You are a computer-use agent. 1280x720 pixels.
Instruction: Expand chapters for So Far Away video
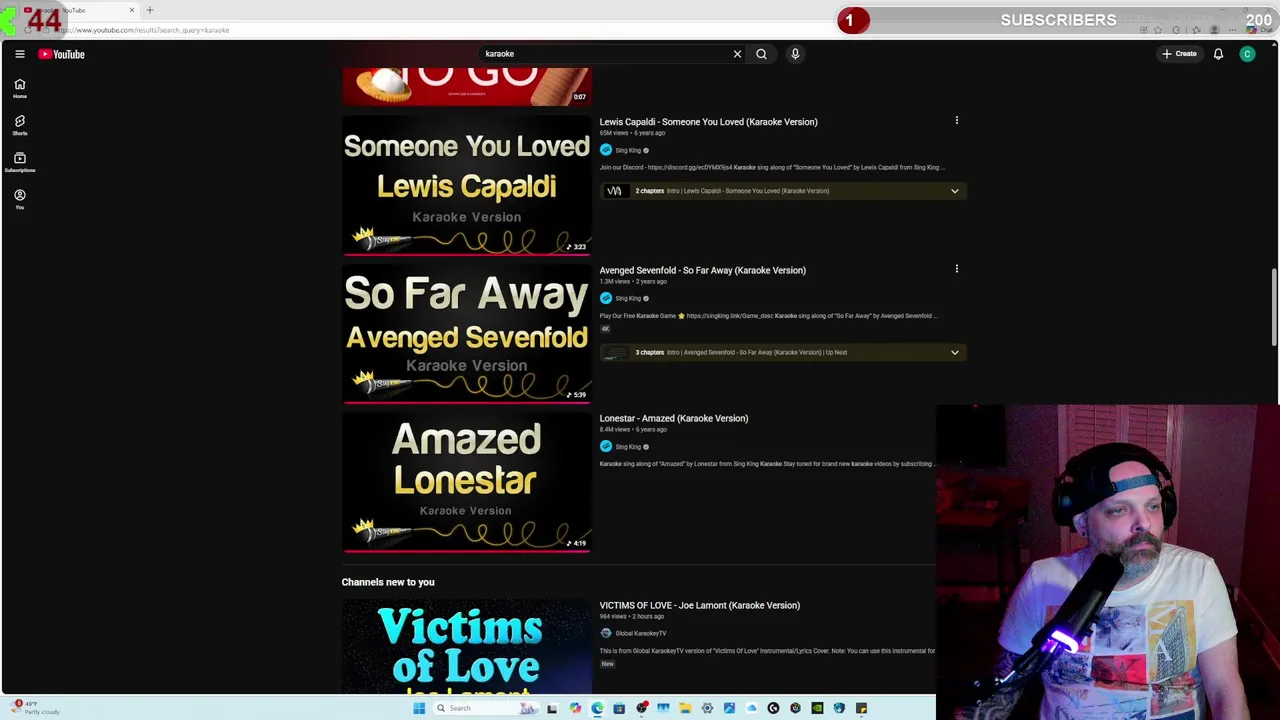tap(954, 352)
